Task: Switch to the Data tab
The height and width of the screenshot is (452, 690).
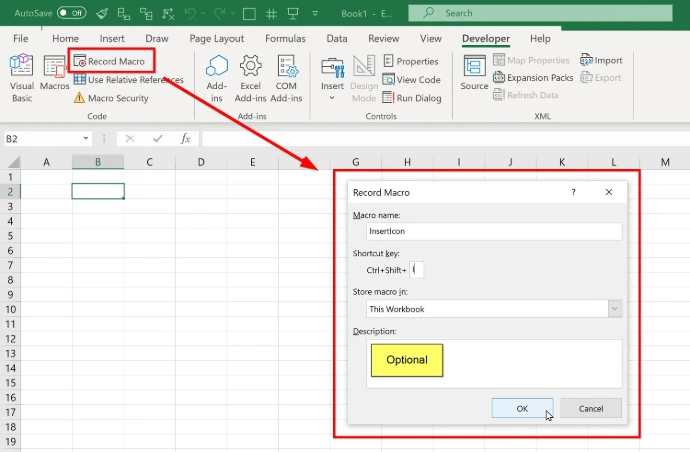Action: (337, 38)
